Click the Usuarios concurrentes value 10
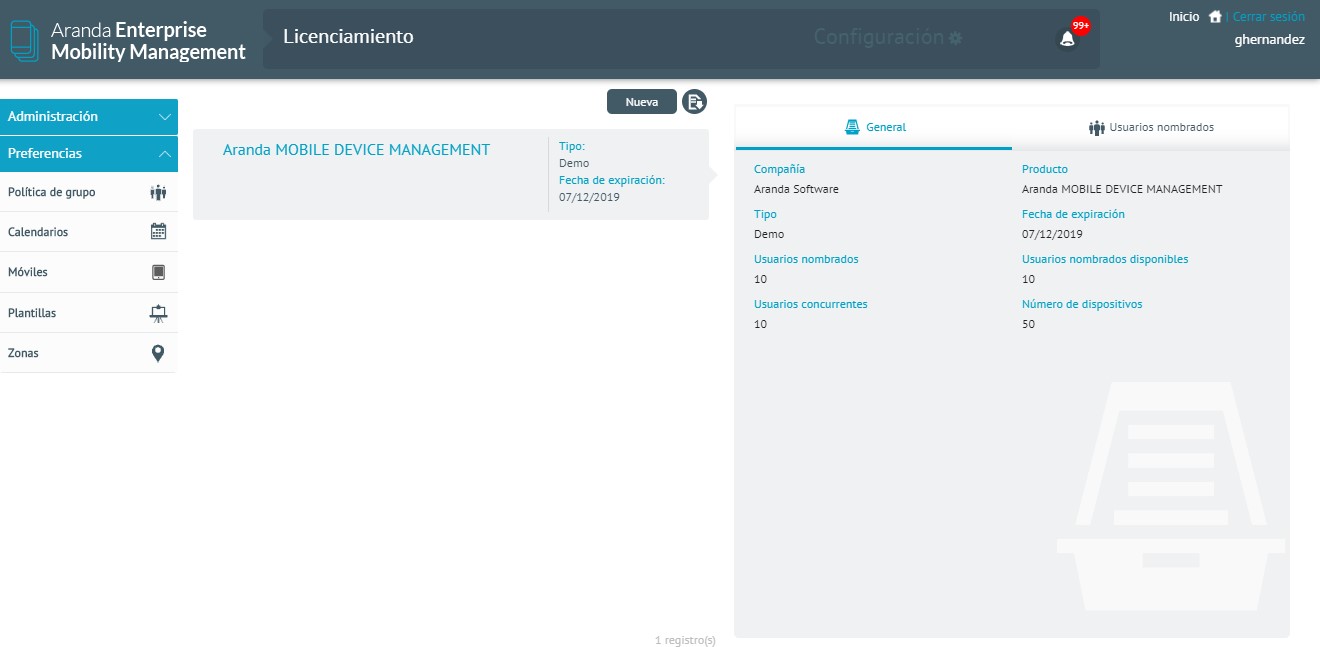 pos(760,324)
